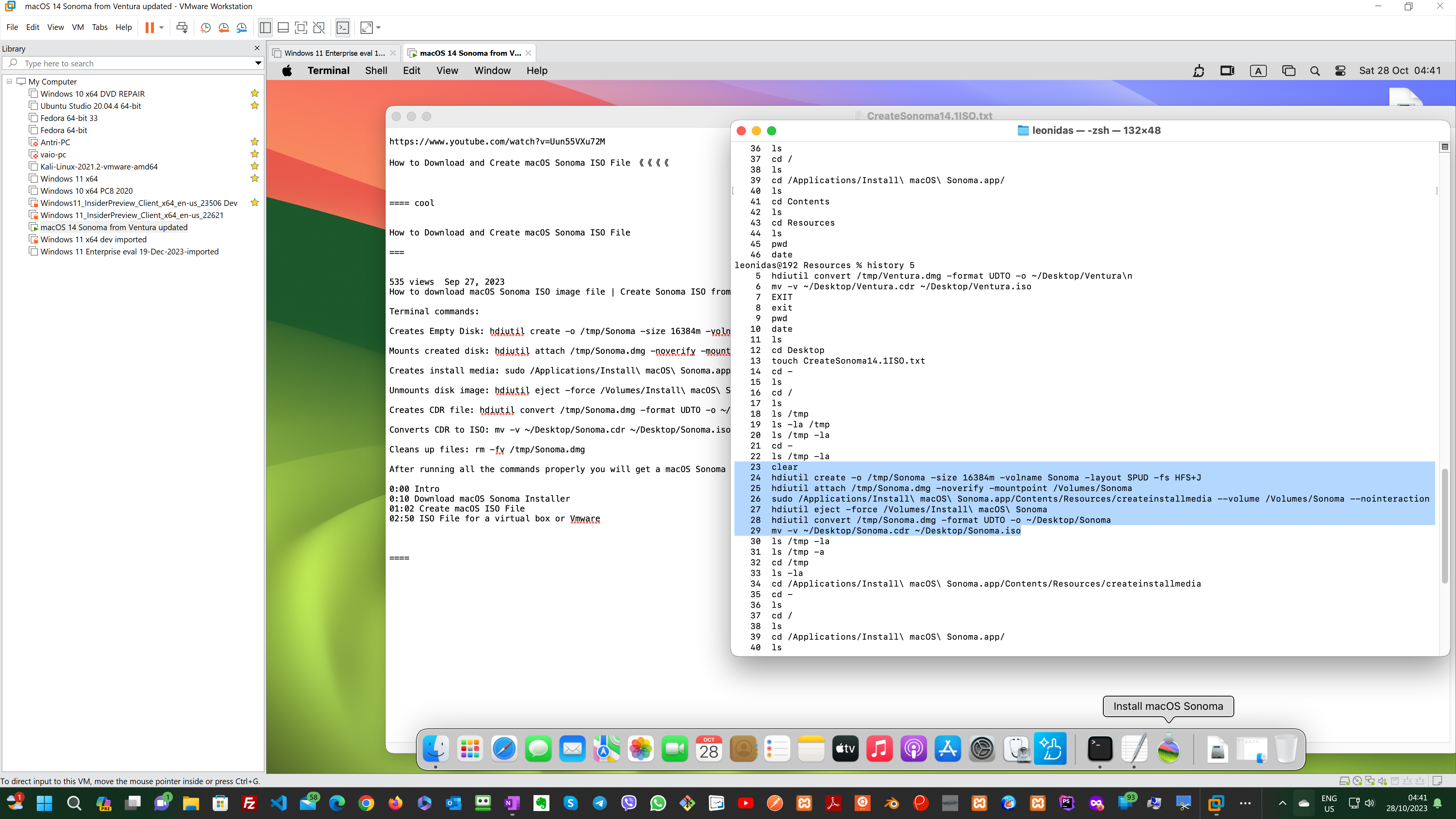Click the Terminal icon in dock
This screenshot has width=1456, height=819.
pos(1100,749)
